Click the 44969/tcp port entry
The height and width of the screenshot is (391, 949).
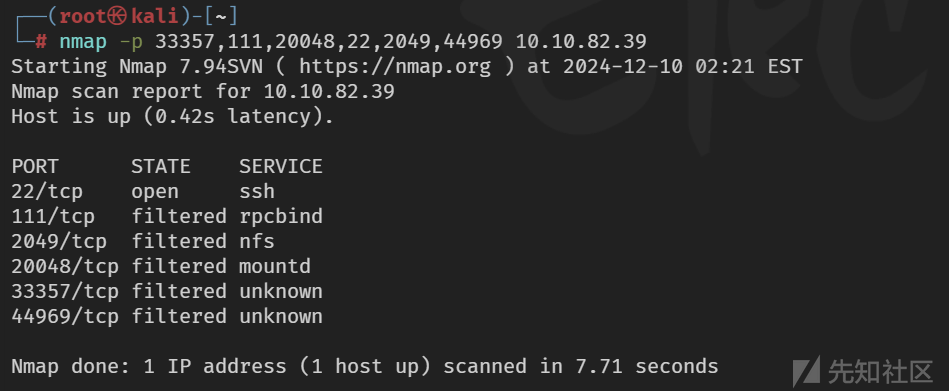point(65,317)
